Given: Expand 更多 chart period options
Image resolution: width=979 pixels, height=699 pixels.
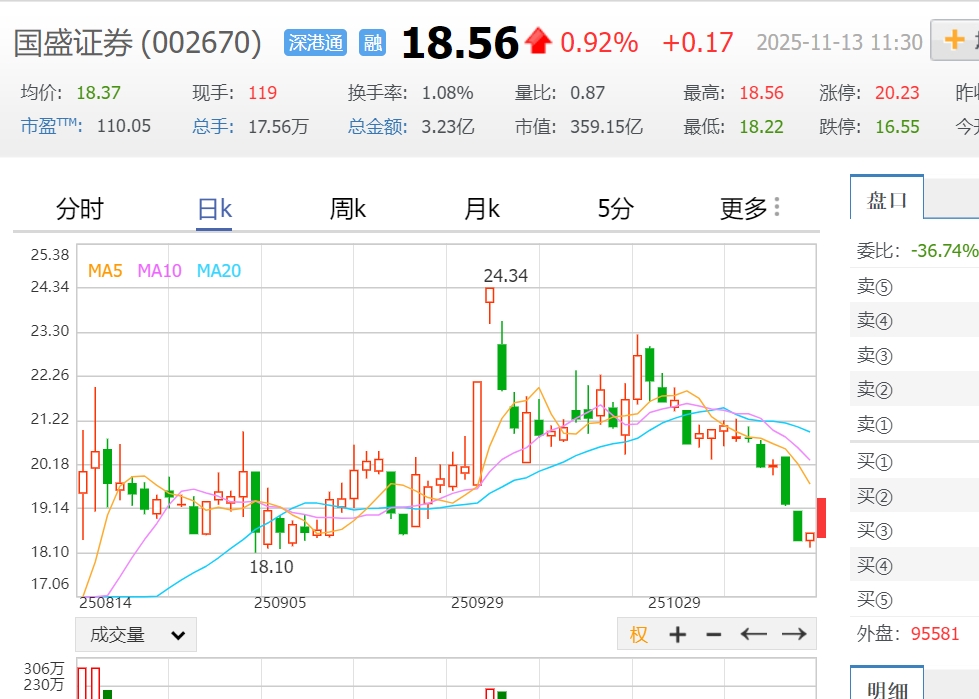Looking at the screenshot, I should tap(750, 208).
